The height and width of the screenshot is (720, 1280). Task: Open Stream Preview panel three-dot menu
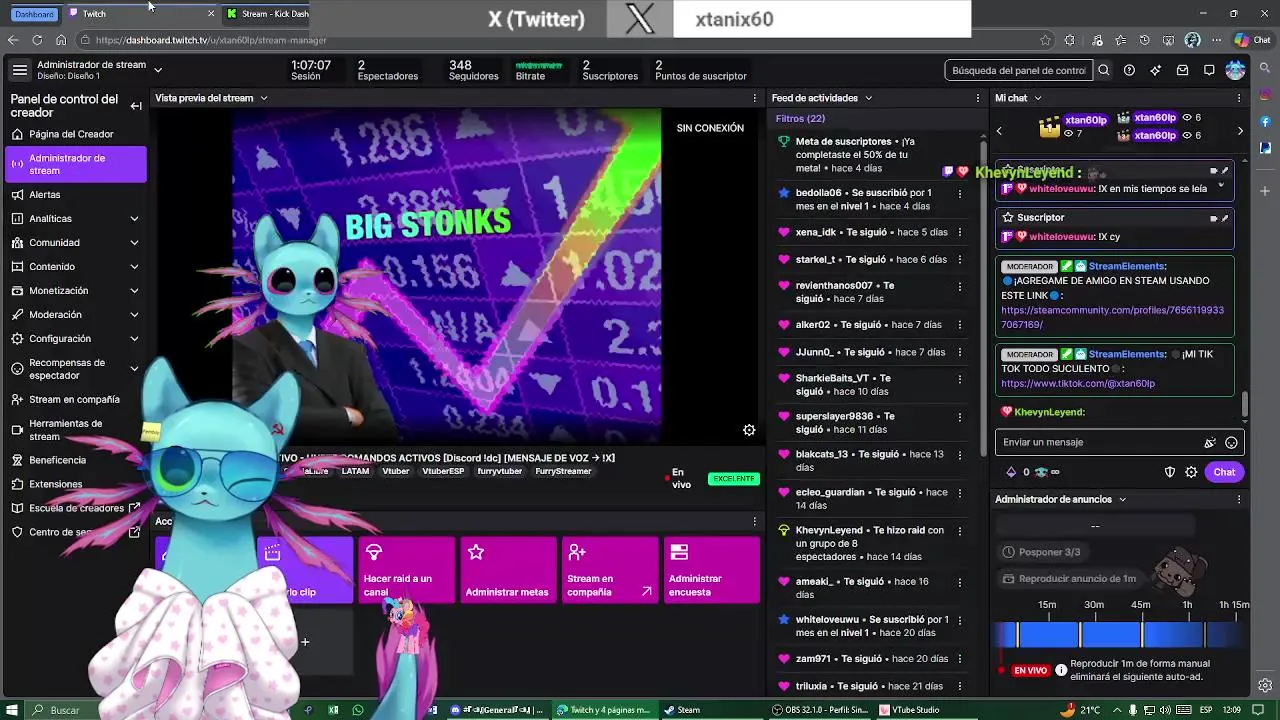pos(755,98)
